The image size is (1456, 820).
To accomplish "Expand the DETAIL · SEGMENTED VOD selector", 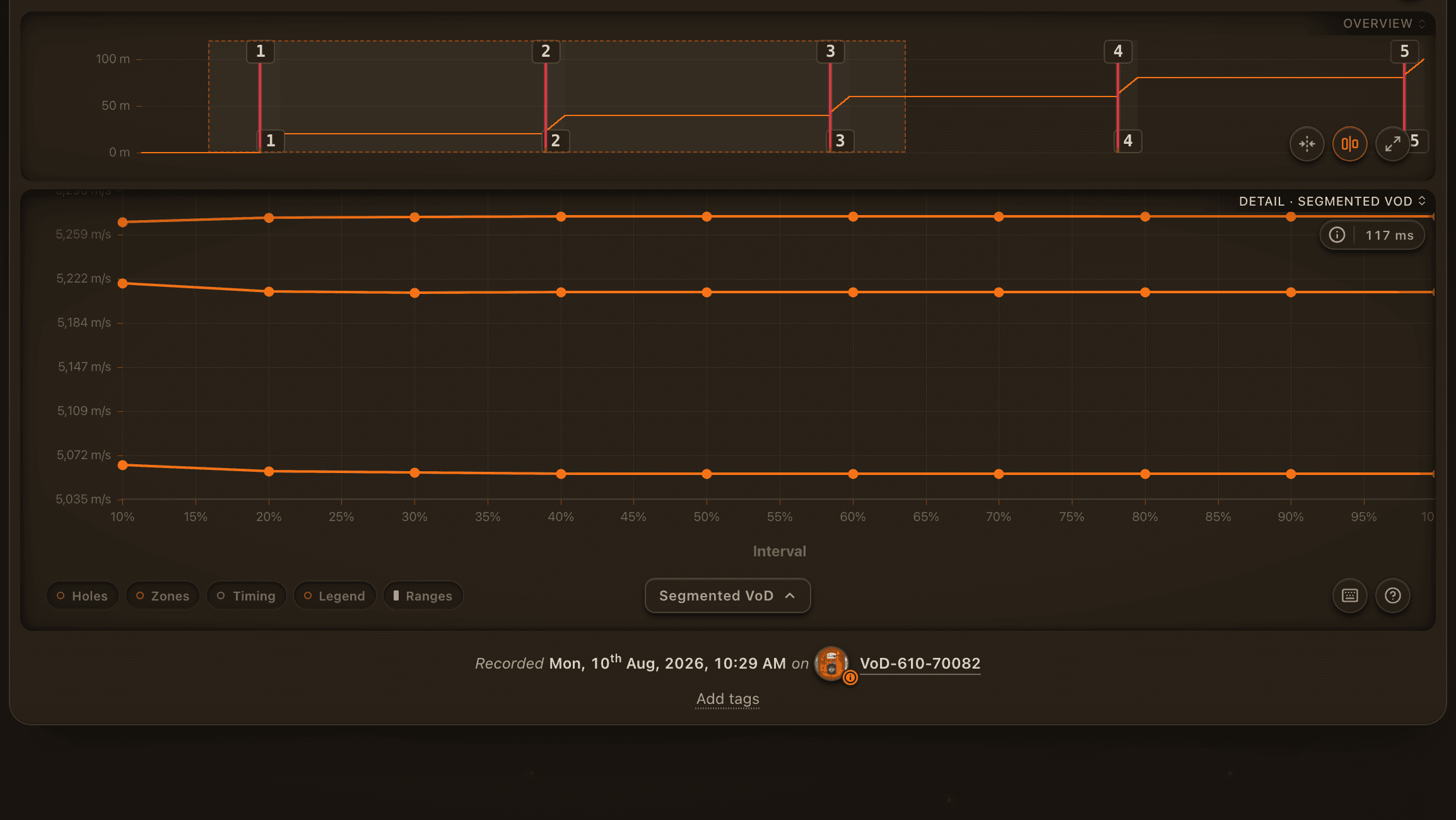I will pyautogui.click(x=1332, y=201).
